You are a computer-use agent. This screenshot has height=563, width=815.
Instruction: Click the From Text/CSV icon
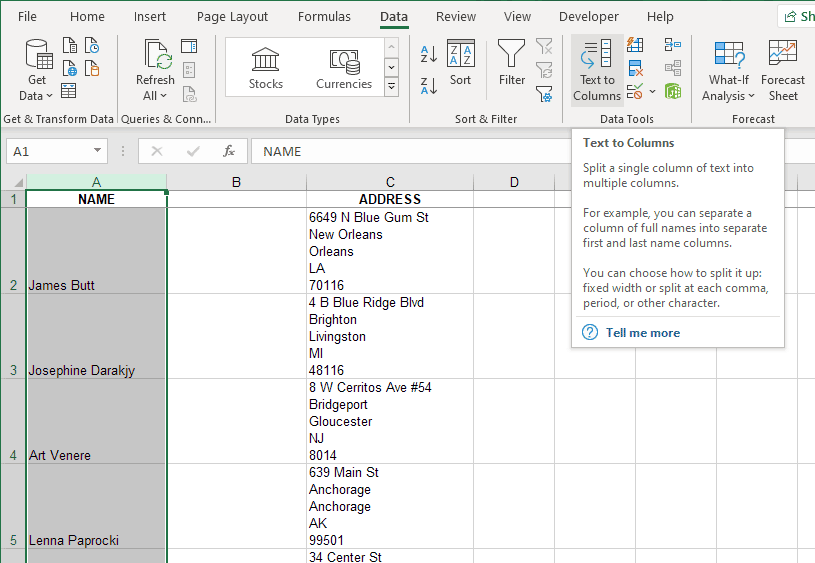pyautogui.click(x=70, y=45)
